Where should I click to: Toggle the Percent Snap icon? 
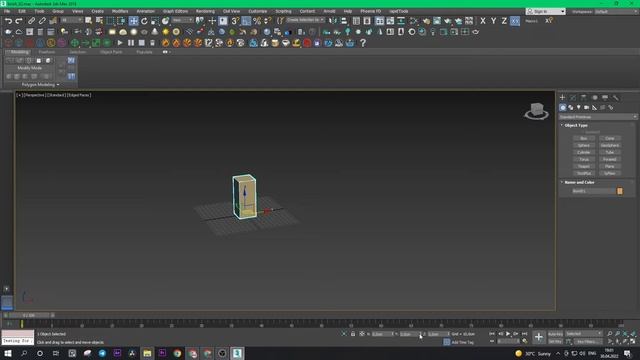pos(257,21)
